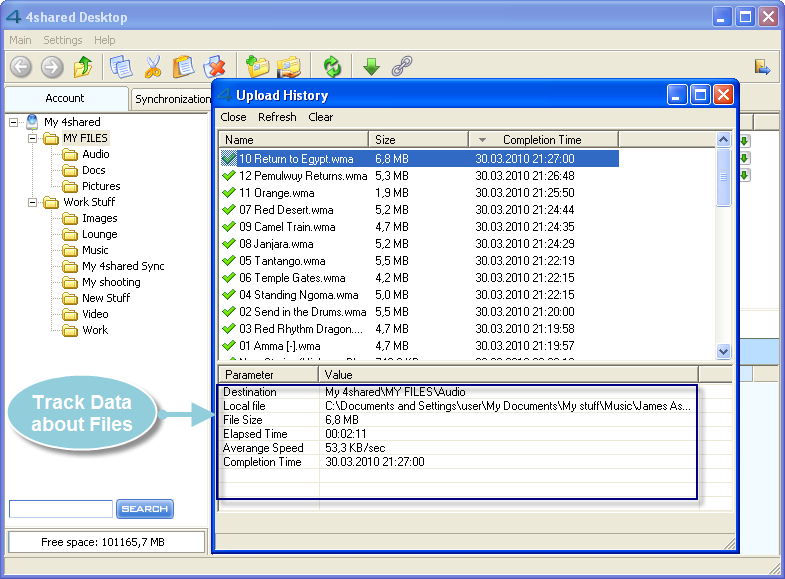Click 4shared logo in Upload History titlebar
Viewport: 785px width, 579px height.
(225, 95)
